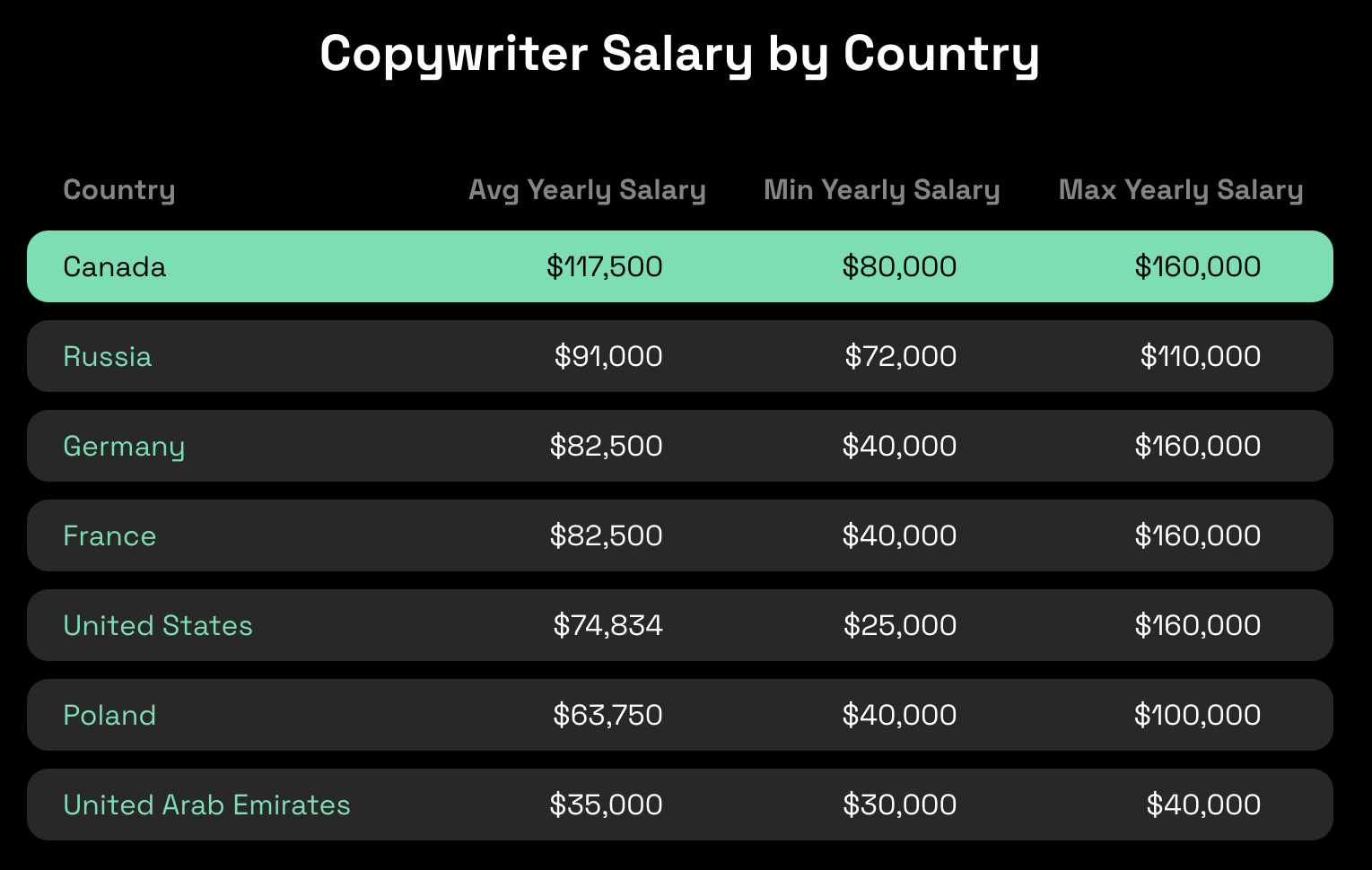The width and height of the screenshot is (1372, 870).
Task: Sort by Avg Yearly Salary header
Action: click(x=587, y=190)
